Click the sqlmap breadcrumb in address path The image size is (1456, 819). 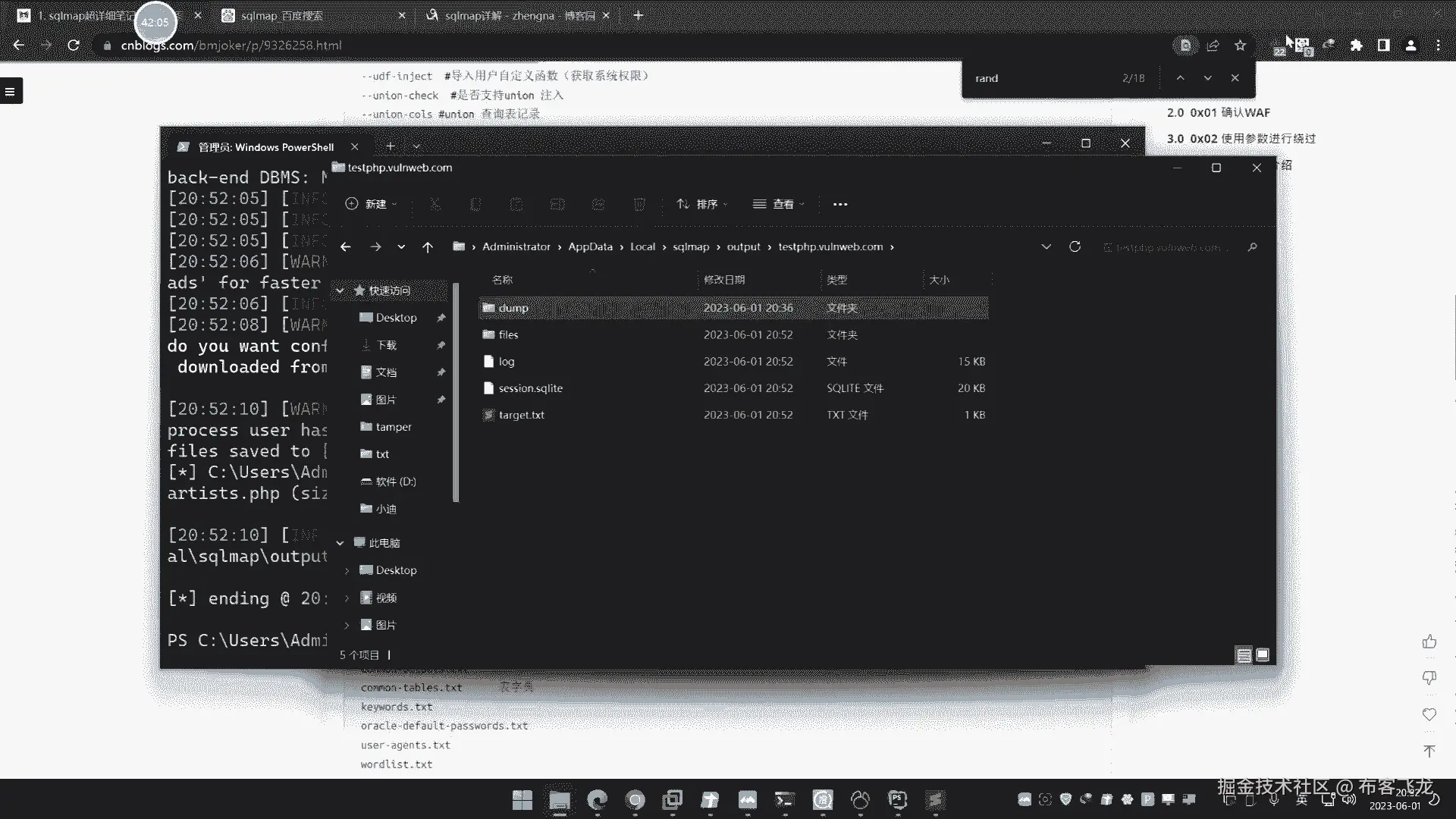[x=690, y=246]
